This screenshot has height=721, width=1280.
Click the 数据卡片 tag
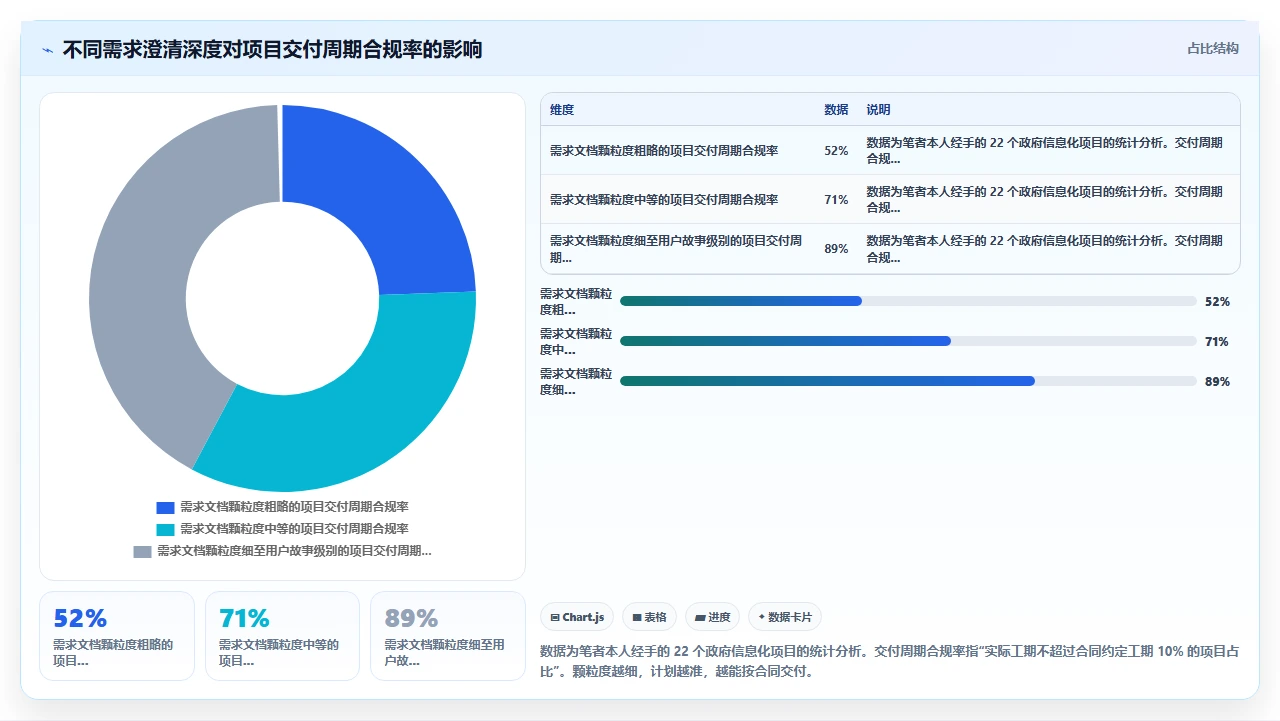(x=785, y=617)
